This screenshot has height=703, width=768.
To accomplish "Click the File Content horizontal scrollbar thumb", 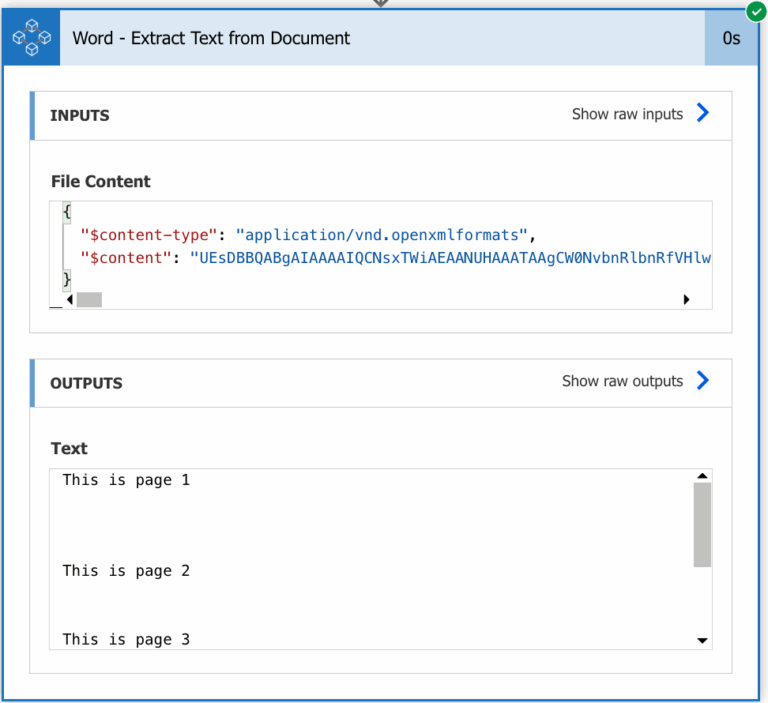I will [89, 299].
